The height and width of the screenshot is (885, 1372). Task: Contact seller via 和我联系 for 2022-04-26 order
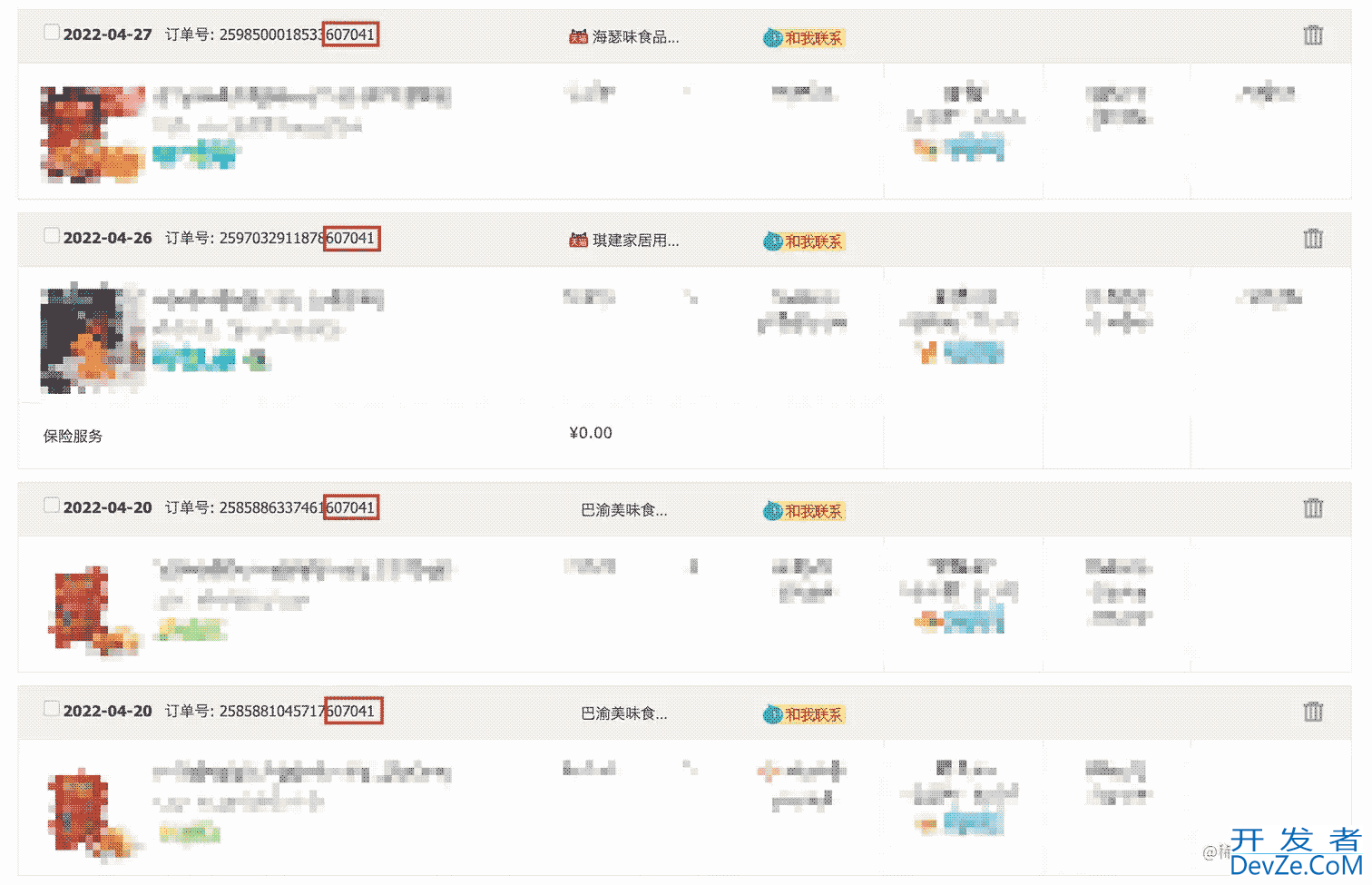[x=804, y=241]
